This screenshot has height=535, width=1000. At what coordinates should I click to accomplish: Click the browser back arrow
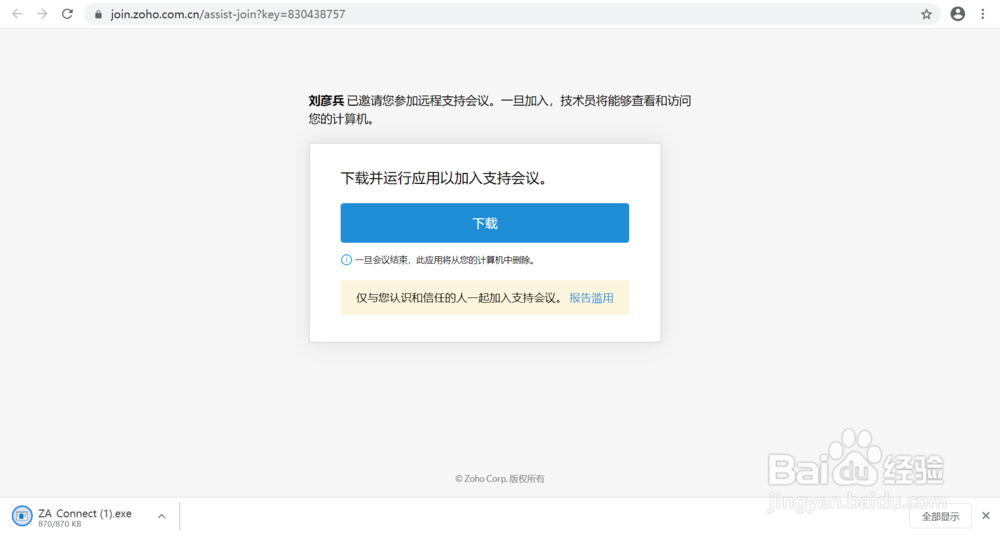tap(17, 13)
